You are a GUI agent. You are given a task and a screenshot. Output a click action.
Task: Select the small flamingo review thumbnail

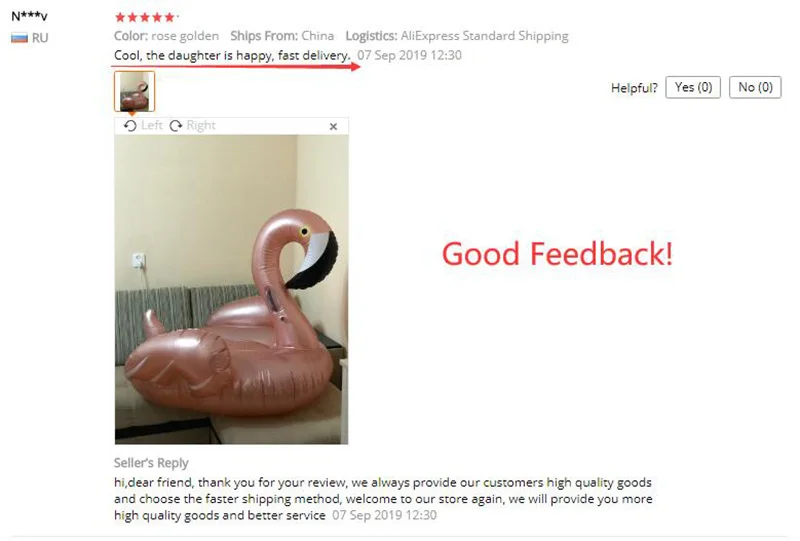135,91
